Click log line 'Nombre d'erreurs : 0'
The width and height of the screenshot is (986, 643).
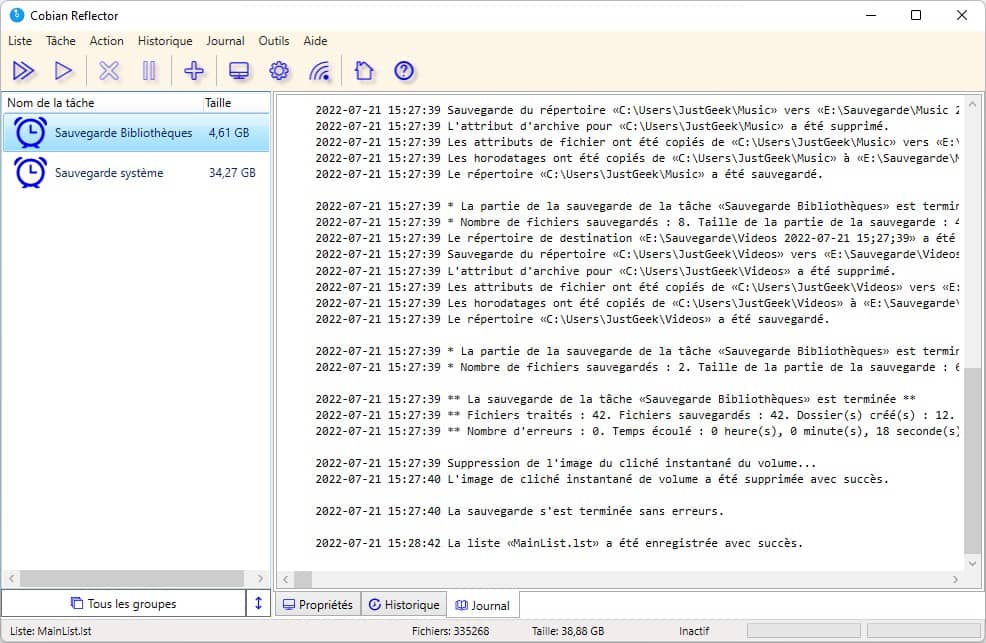click(636, 431)
